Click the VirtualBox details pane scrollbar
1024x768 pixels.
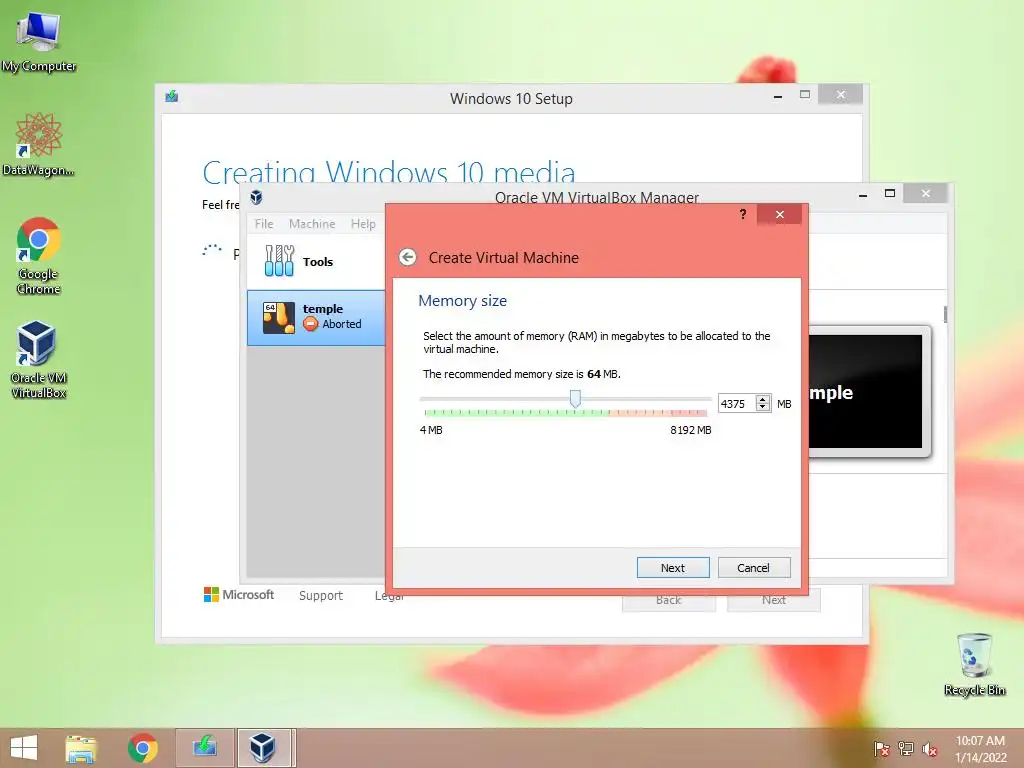click(x=945, y=313)
